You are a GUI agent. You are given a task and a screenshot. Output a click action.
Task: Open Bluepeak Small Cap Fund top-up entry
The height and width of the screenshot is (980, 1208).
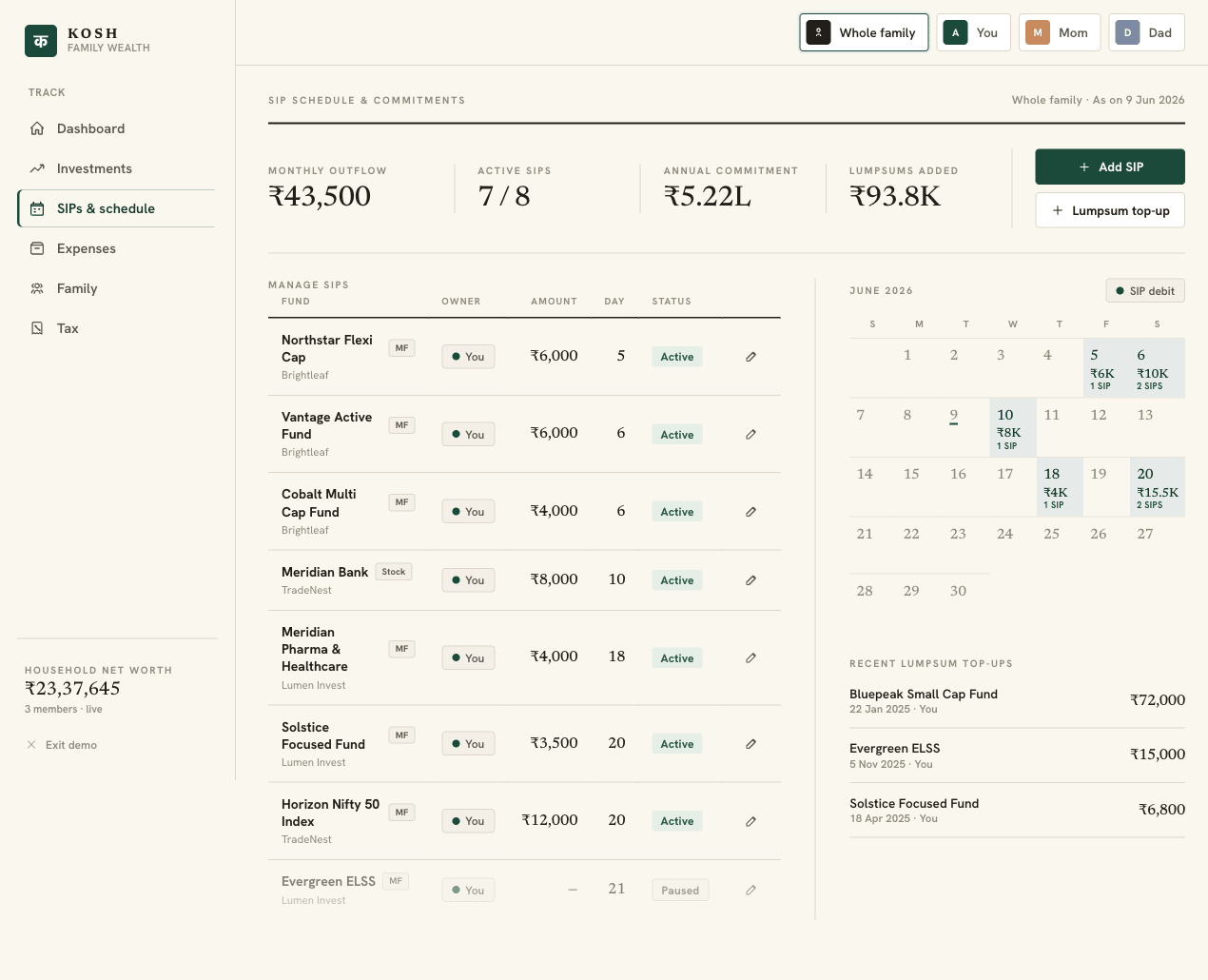coord(1017,701)
